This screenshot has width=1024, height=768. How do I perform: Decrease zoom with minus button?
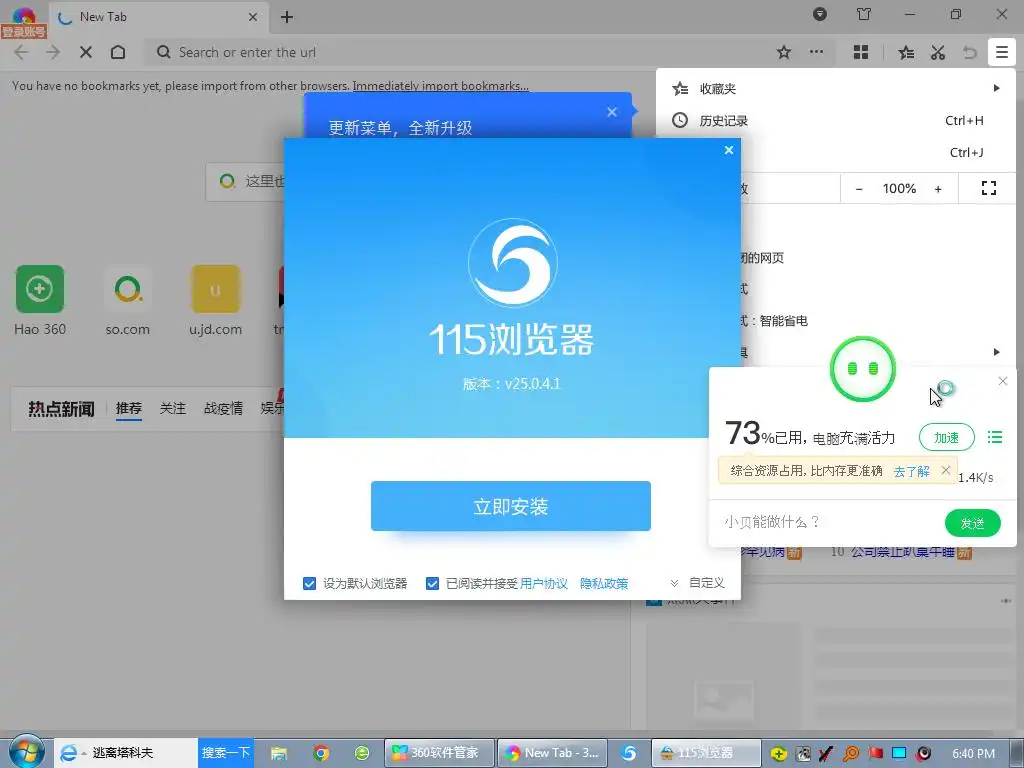[x=859, y=189]
